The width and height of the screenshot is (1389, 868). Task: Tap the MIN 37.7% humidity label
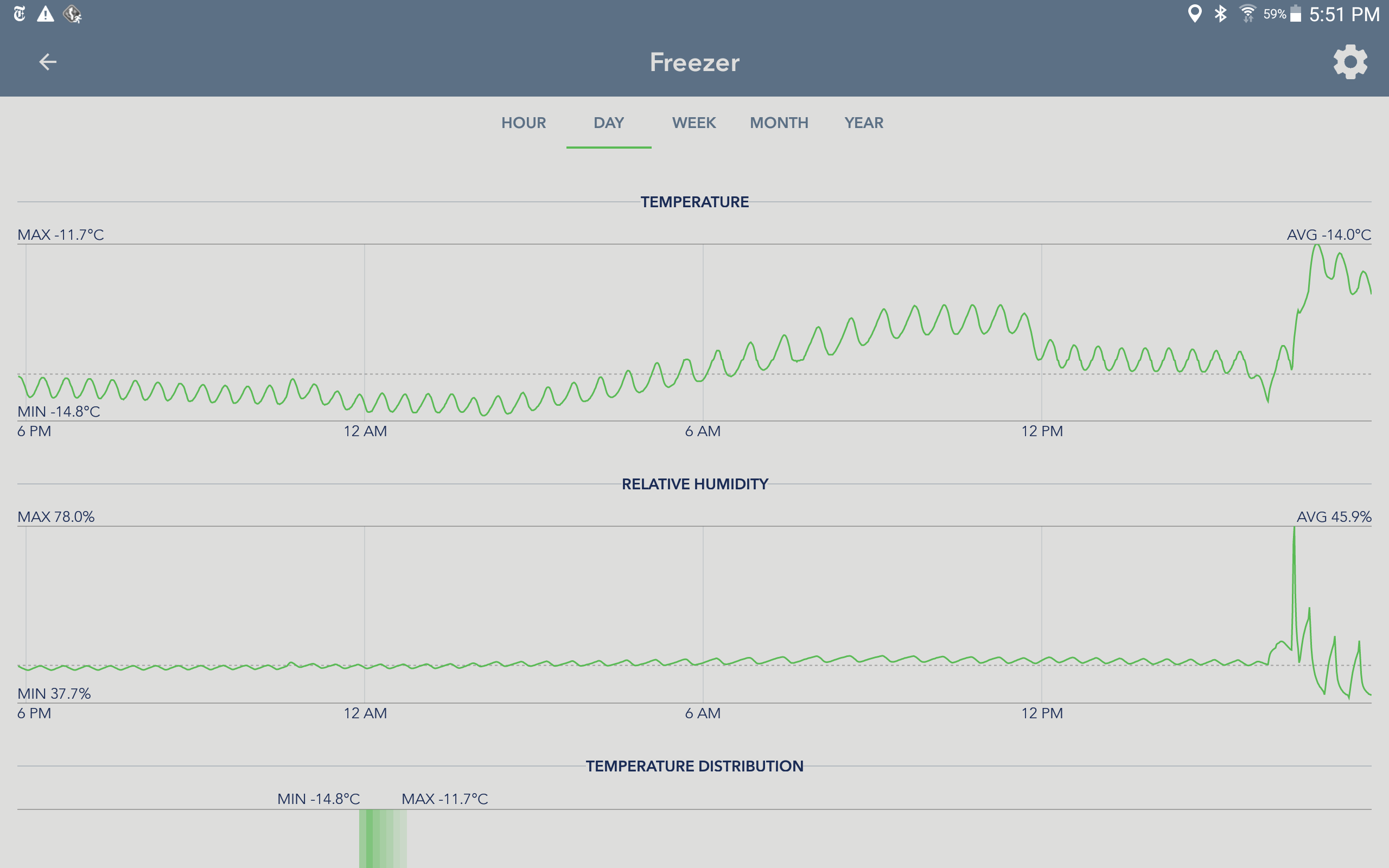[x=54, y=693]
